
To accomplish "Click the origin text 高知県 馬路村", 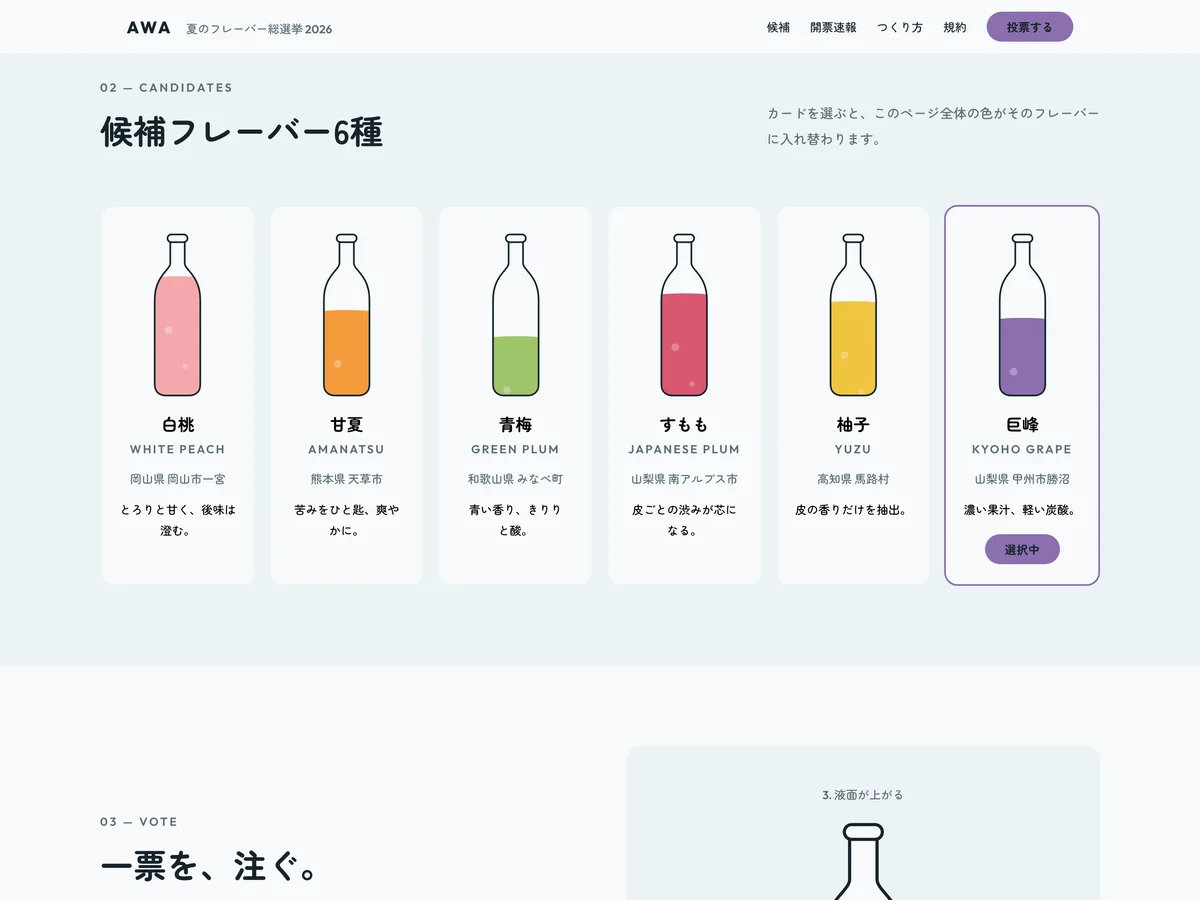I will pos(853,479).
